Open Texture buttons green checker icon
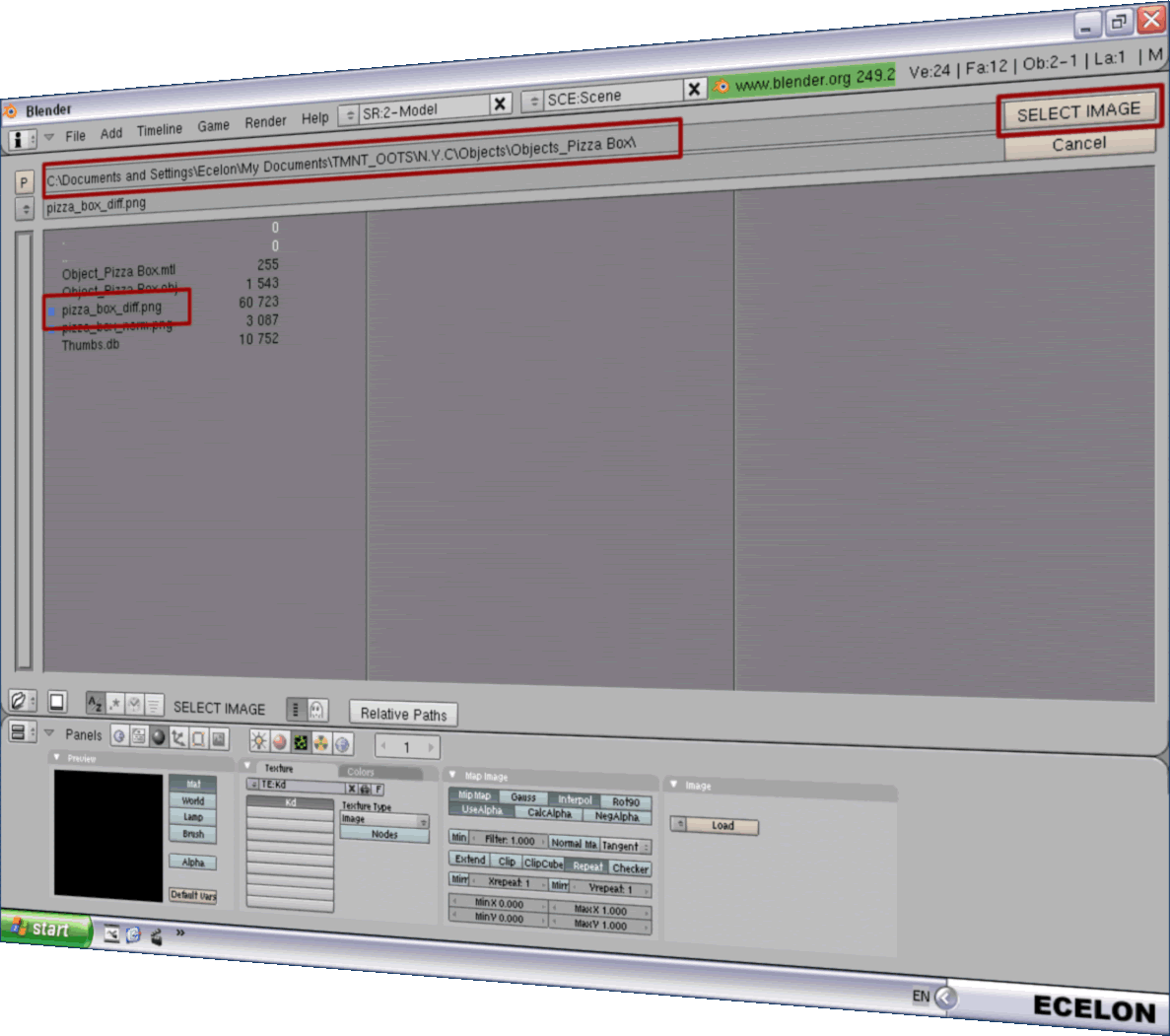Image resolution: width=1170 pixels, height=1036 pixels. pyautogui.click(x=301, y=742)
